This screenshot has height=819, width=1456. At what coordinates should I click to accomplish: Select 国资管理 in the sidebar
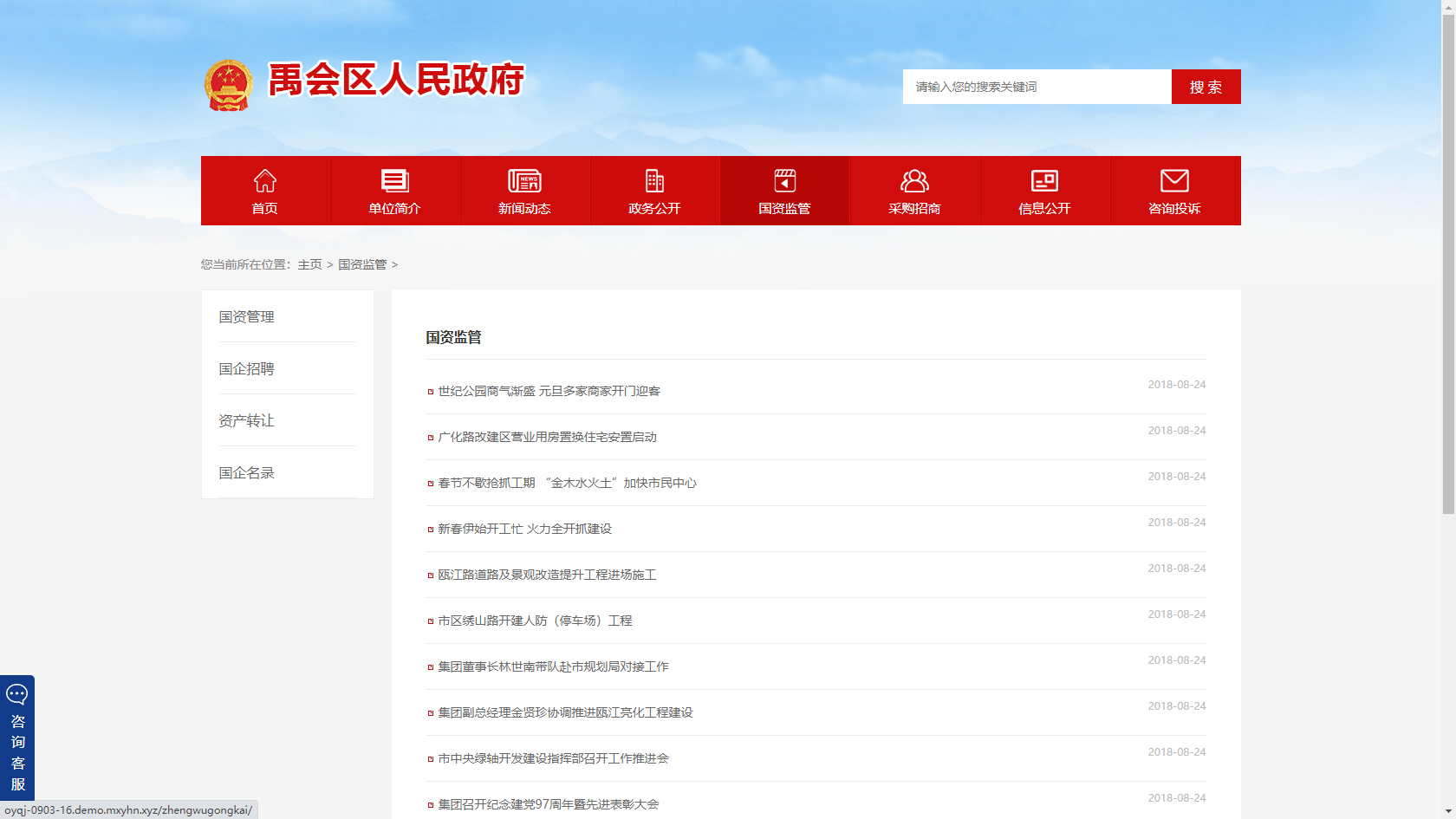tap(247, 317)
